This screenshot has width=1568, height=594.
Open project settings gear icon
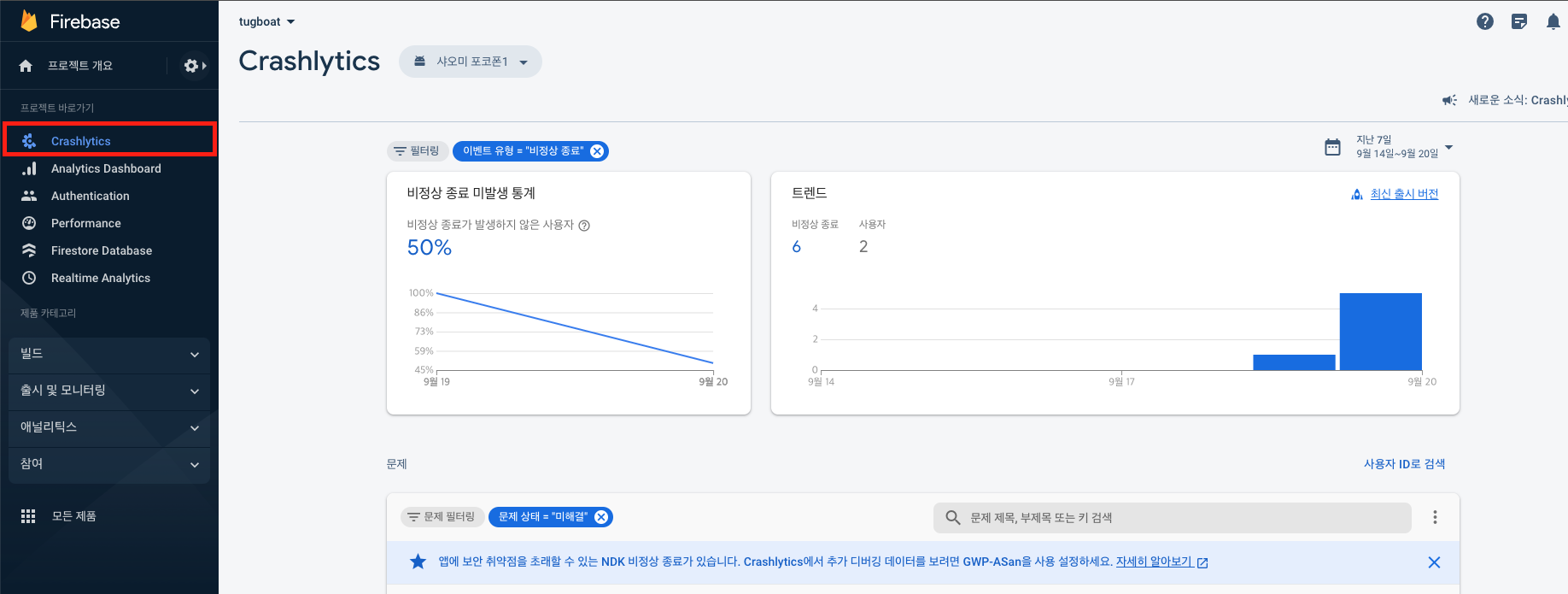[x=191, y=66]
